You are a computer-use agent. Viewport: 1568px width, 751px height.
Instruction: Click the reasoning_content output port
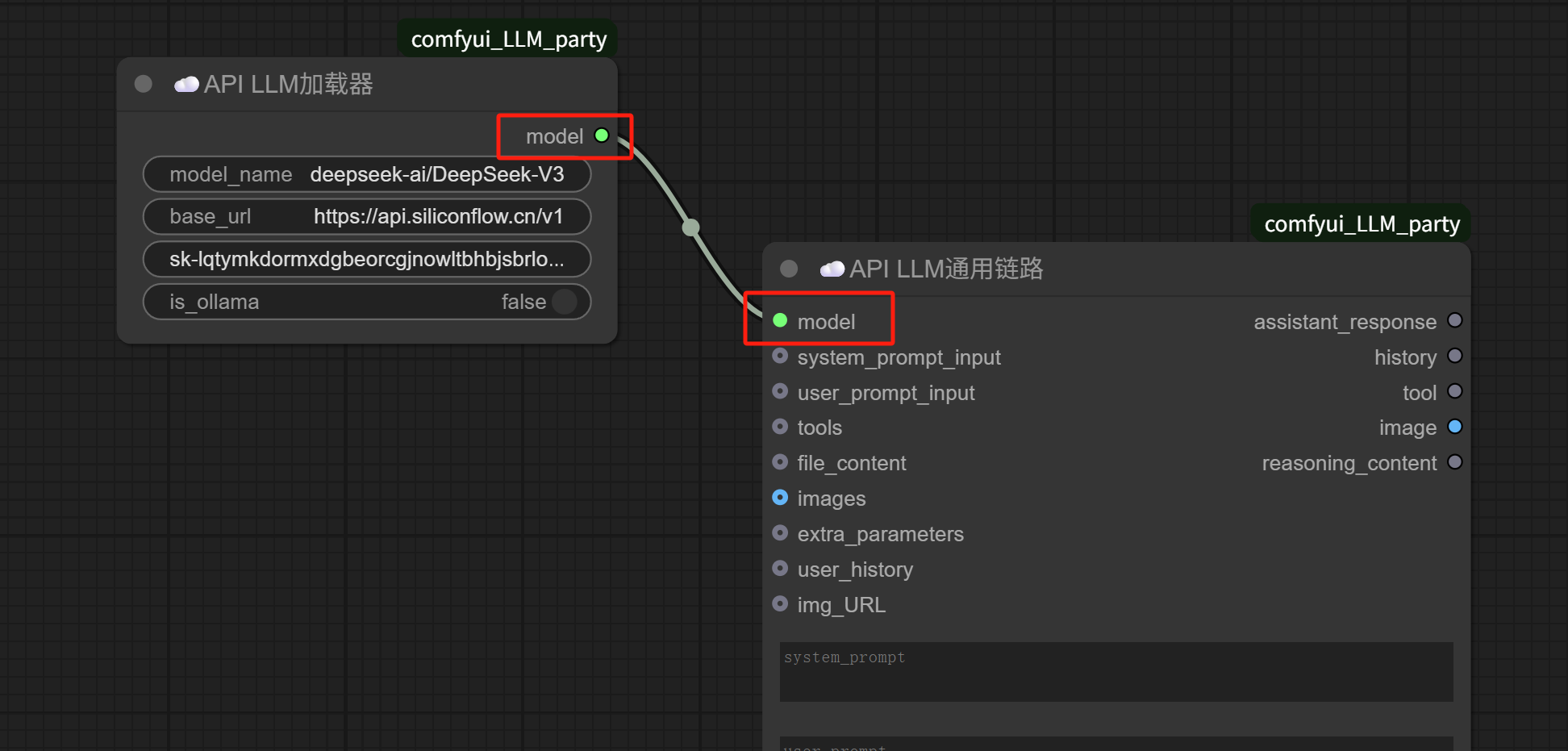coord(1455,462)
